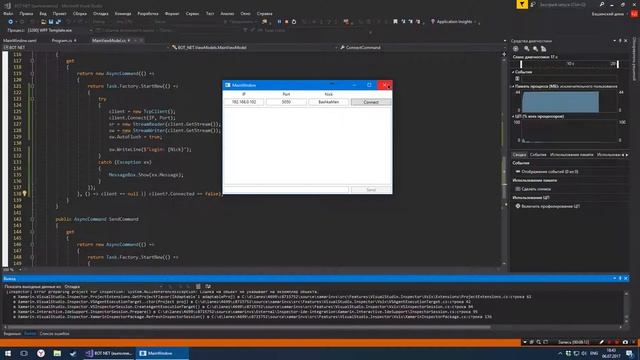Open the BOT.NET project scope dropdown
This screenshot has width=640, height=360.
pyautogui.click(x=85, y=47)
